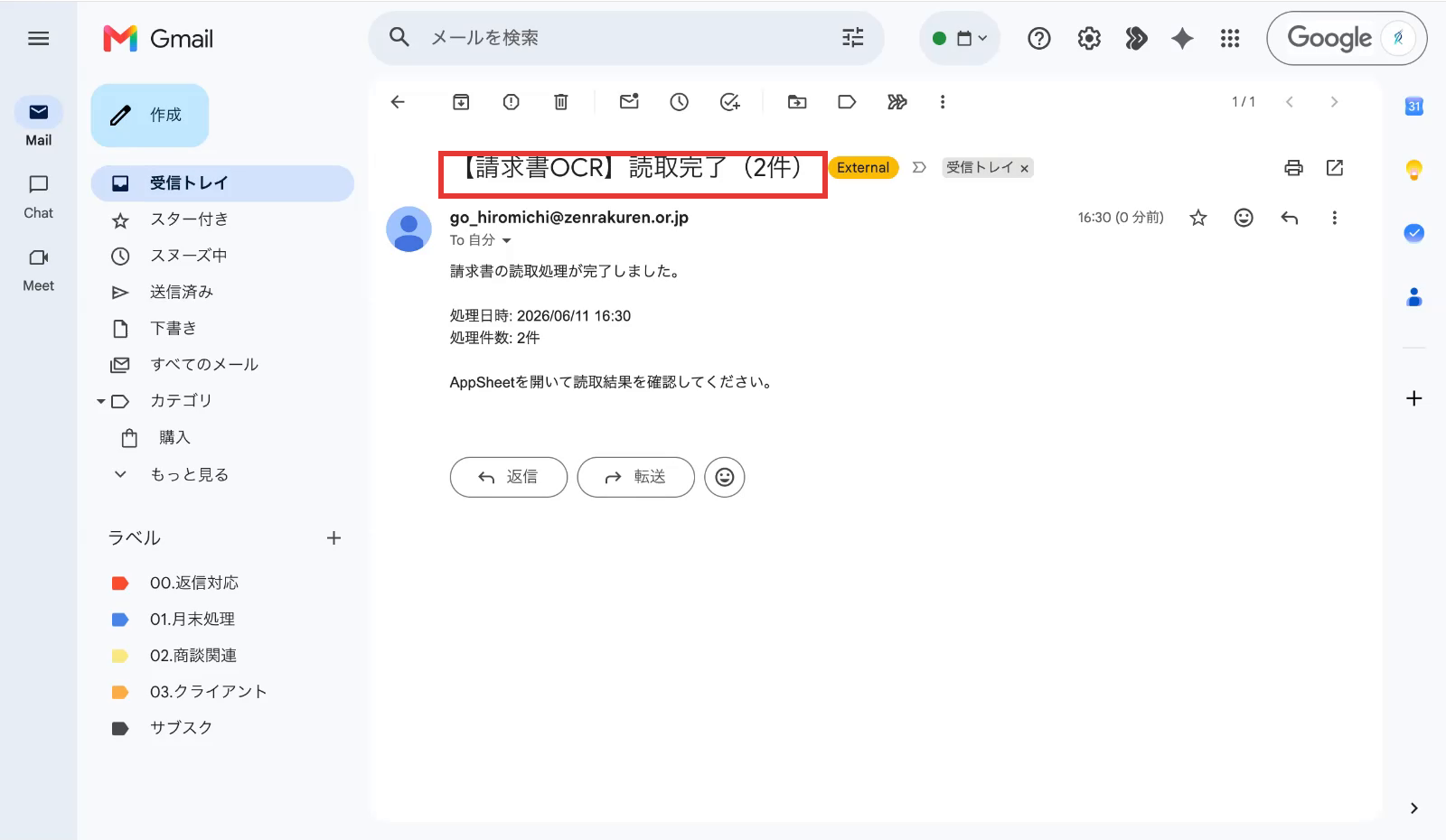This screenshot has width=1446, height=840.
Task: Print all with printer icon
Action: coord(1293,168)
